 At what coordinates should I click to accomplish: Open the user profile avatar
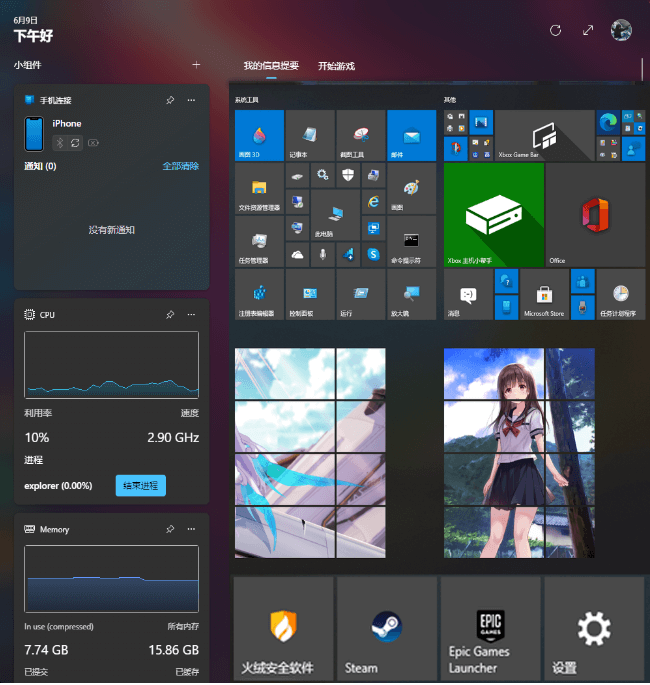coord(621,30)
